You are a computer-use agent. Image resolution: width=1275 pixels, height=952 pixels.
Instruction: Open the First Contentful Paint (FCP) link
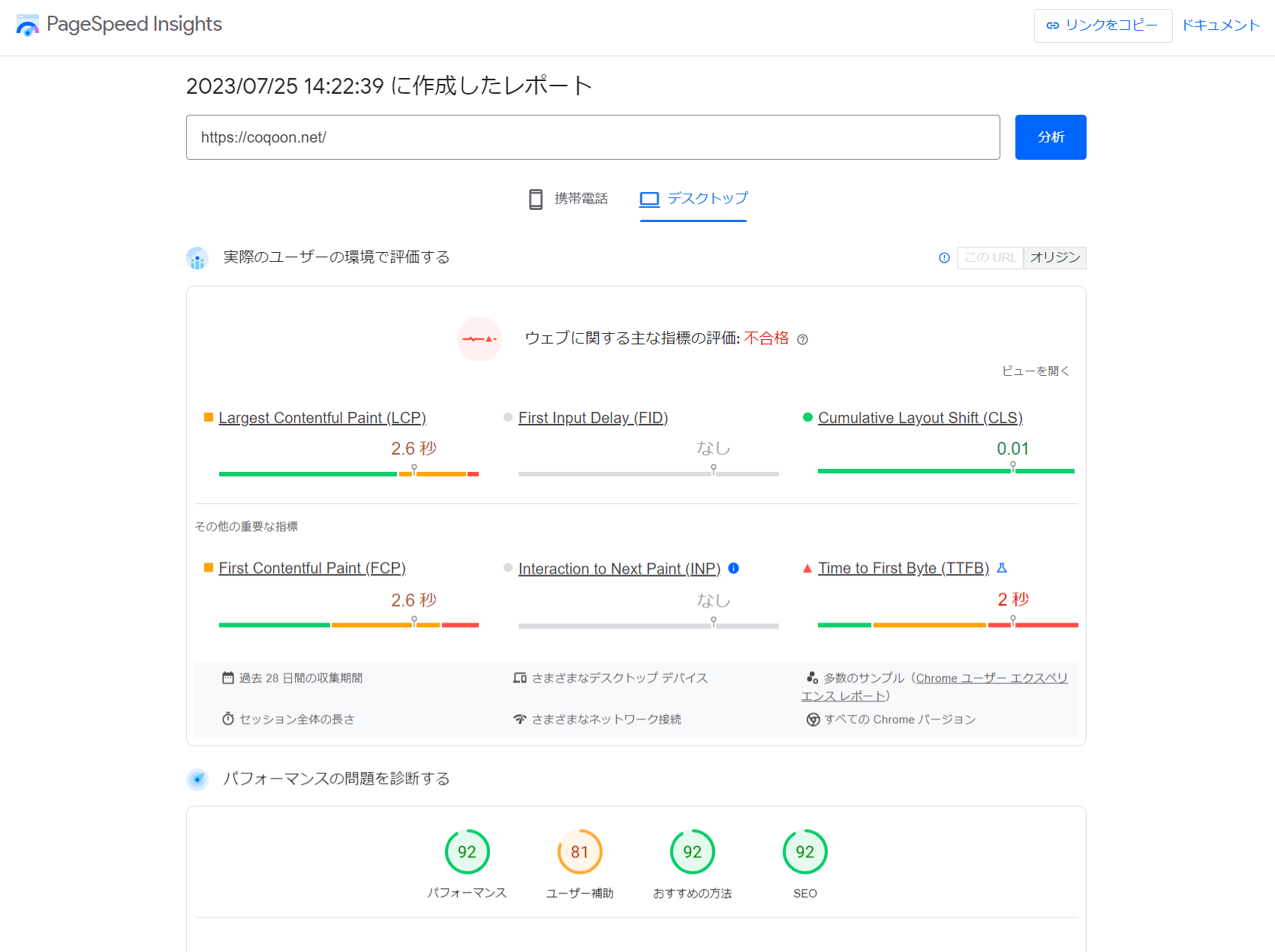(312, 569)
